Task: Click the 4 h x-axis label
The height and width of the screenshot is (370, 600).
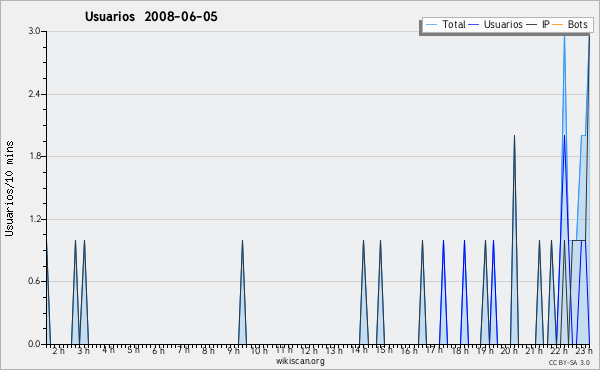Action: point(108,350)
